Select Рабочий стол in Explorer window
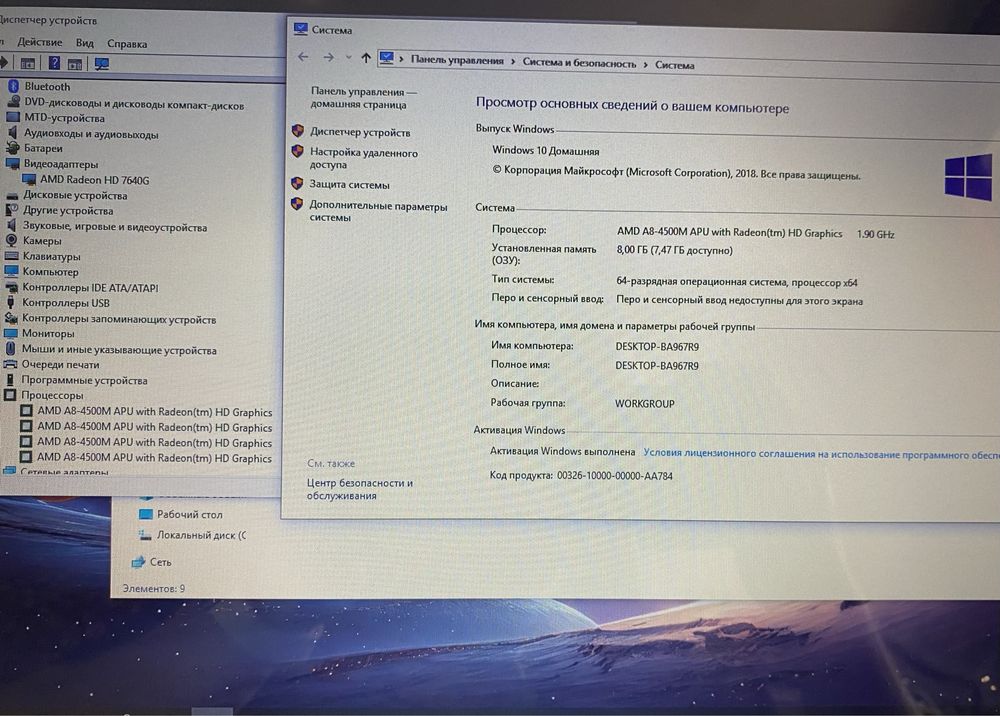This screenshot has width=1000, height=716. click(x=189, y=514)
